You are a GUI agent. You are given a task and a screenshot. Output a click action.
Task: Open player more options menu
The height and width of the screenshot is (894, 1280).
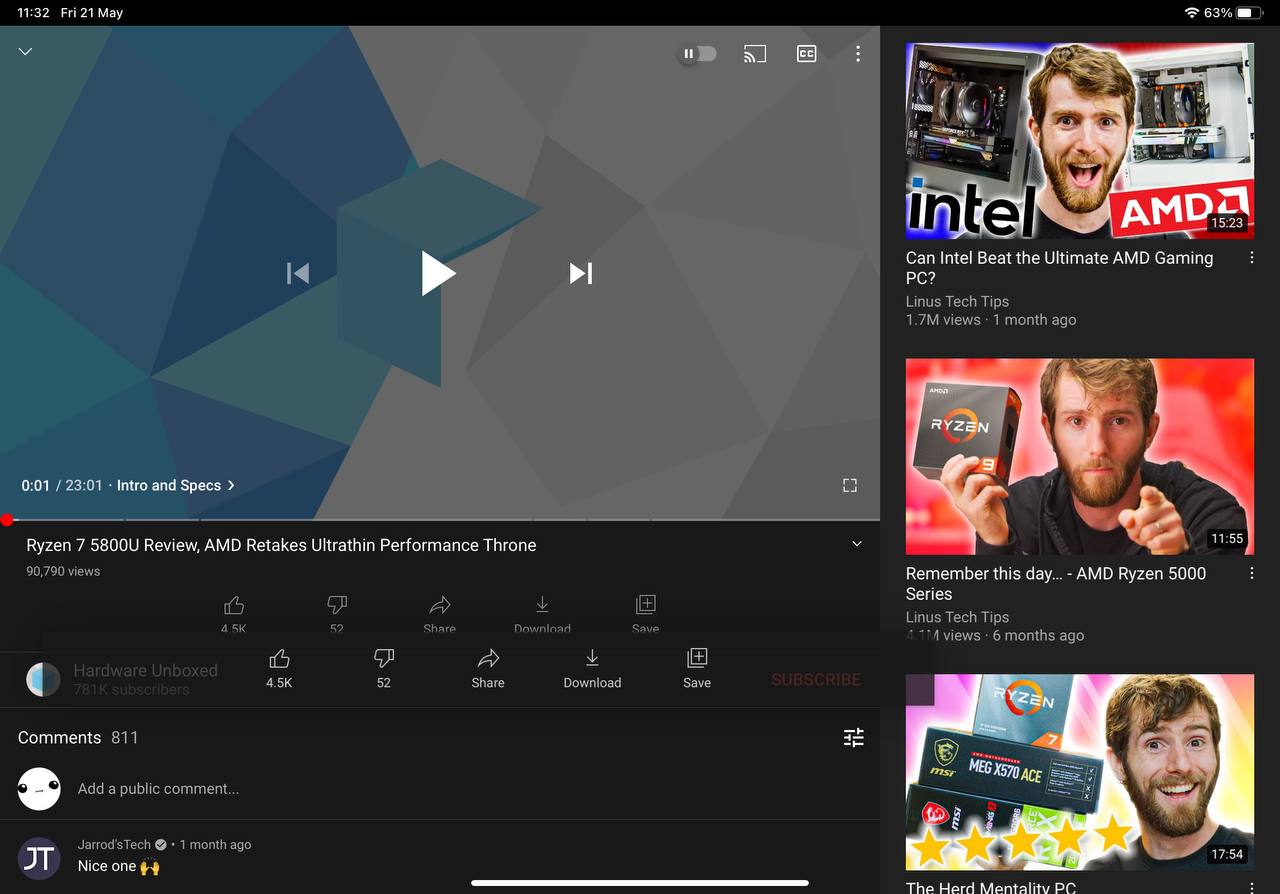(x=858, y=54)
